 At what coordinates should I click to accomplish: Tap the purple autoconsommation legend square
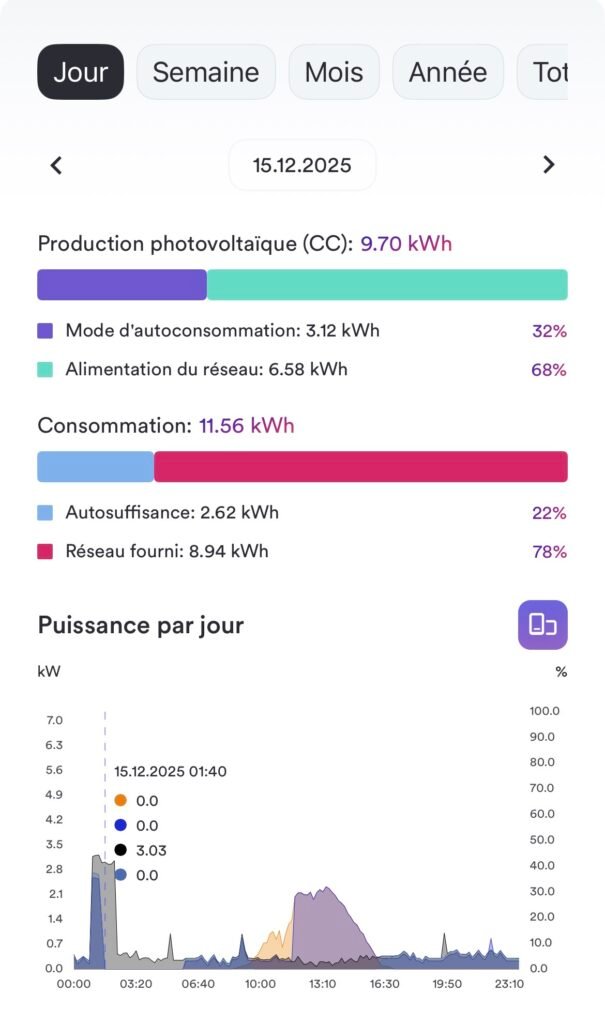tap(45, 331)
